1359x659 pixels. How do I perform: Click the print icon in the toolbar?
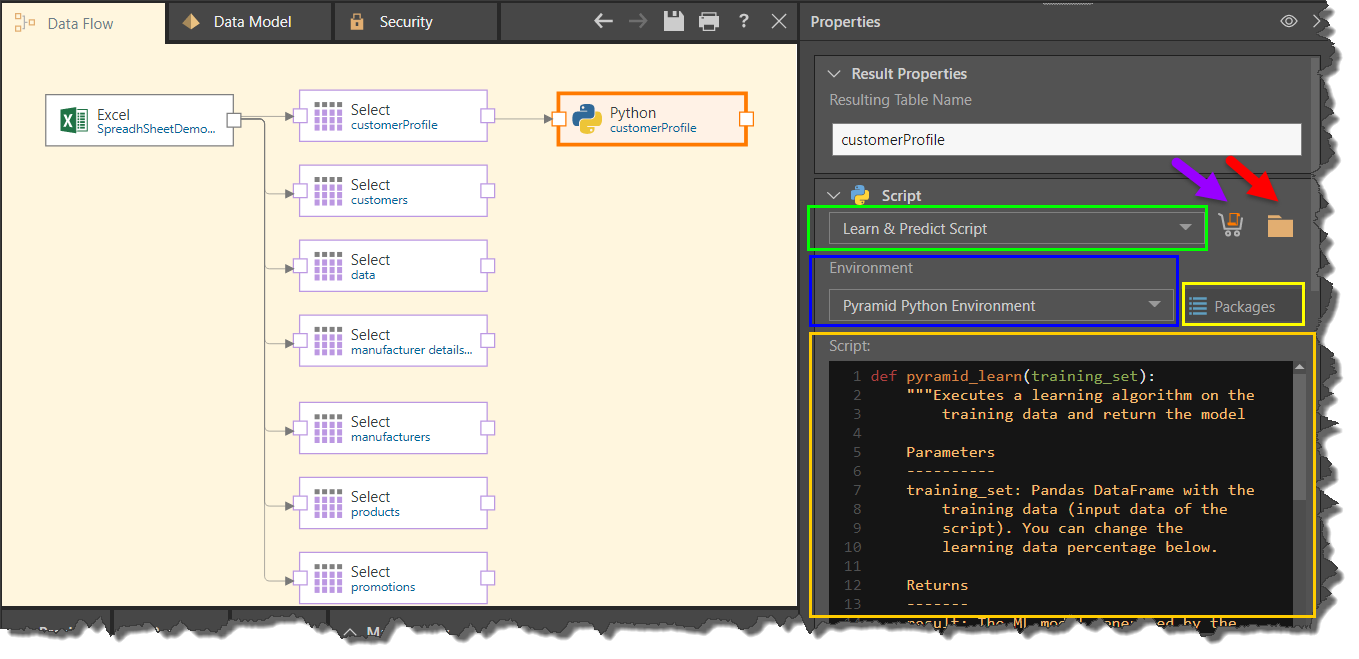(709, 21)
